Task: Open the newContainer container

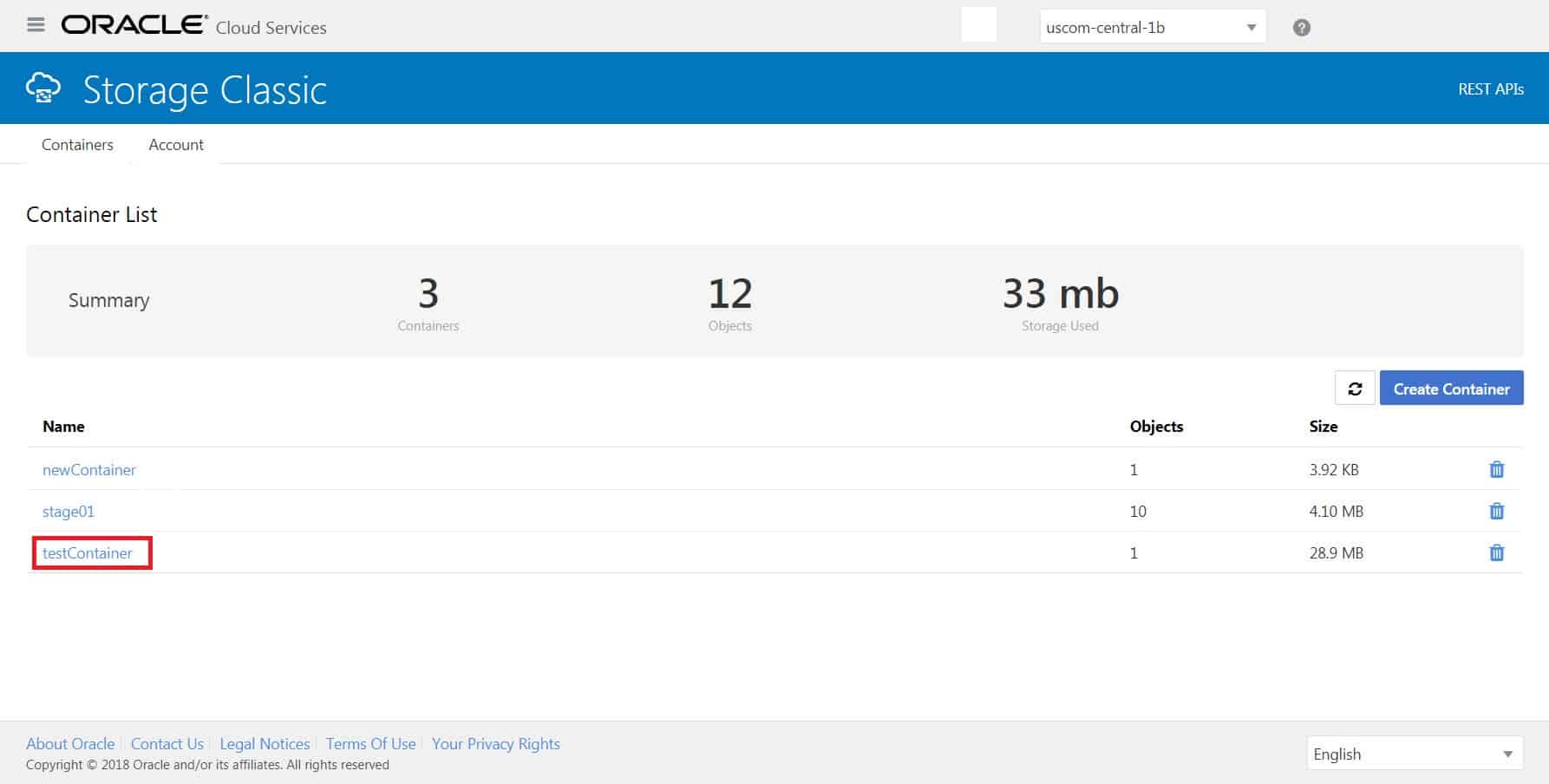Action: [89, 470]
